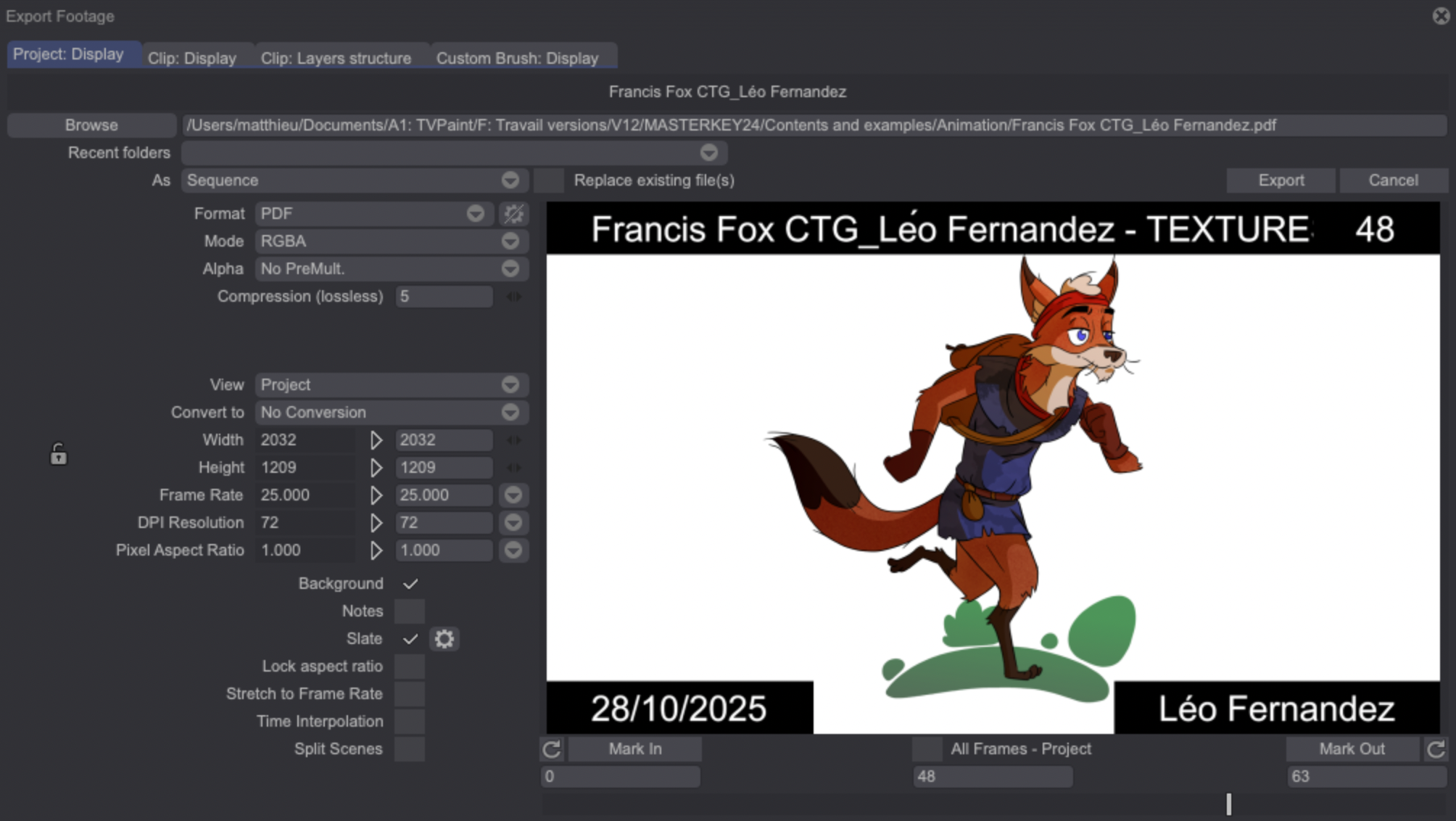
Task: Enable the Notes checkbox
Action: 410,611
